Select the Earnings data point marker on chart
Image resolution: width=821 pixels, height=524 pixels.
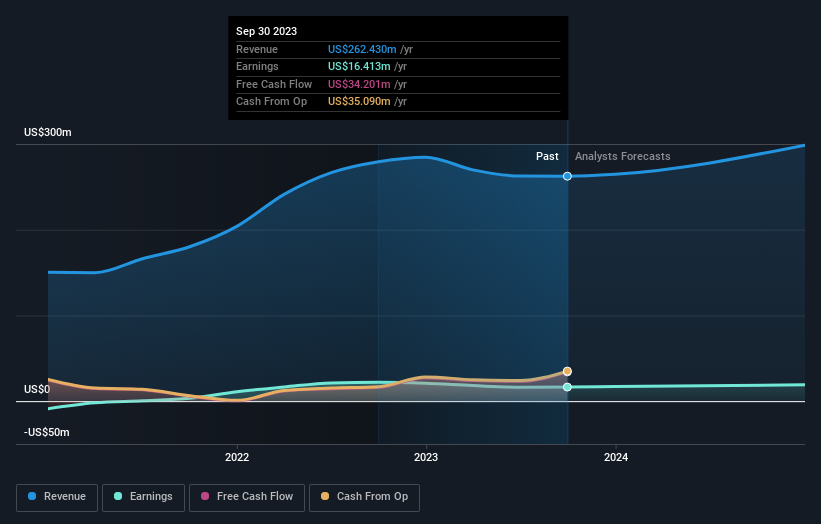(x=567, y=387)
